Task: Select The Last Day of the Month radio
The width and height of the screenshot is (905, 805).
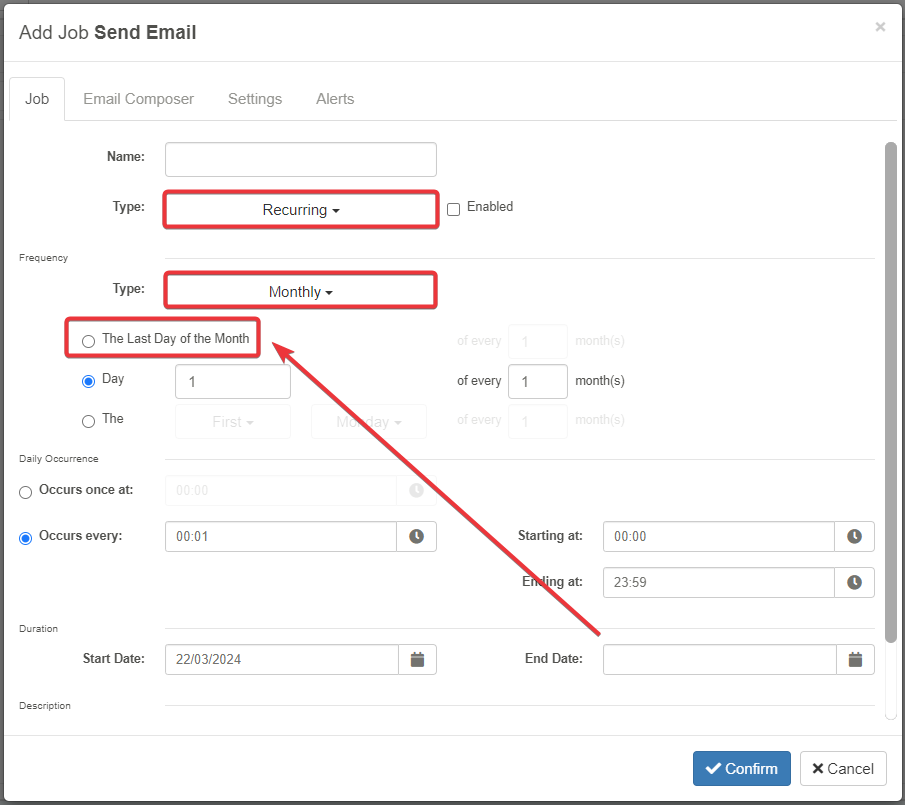Action: (89, 341)
